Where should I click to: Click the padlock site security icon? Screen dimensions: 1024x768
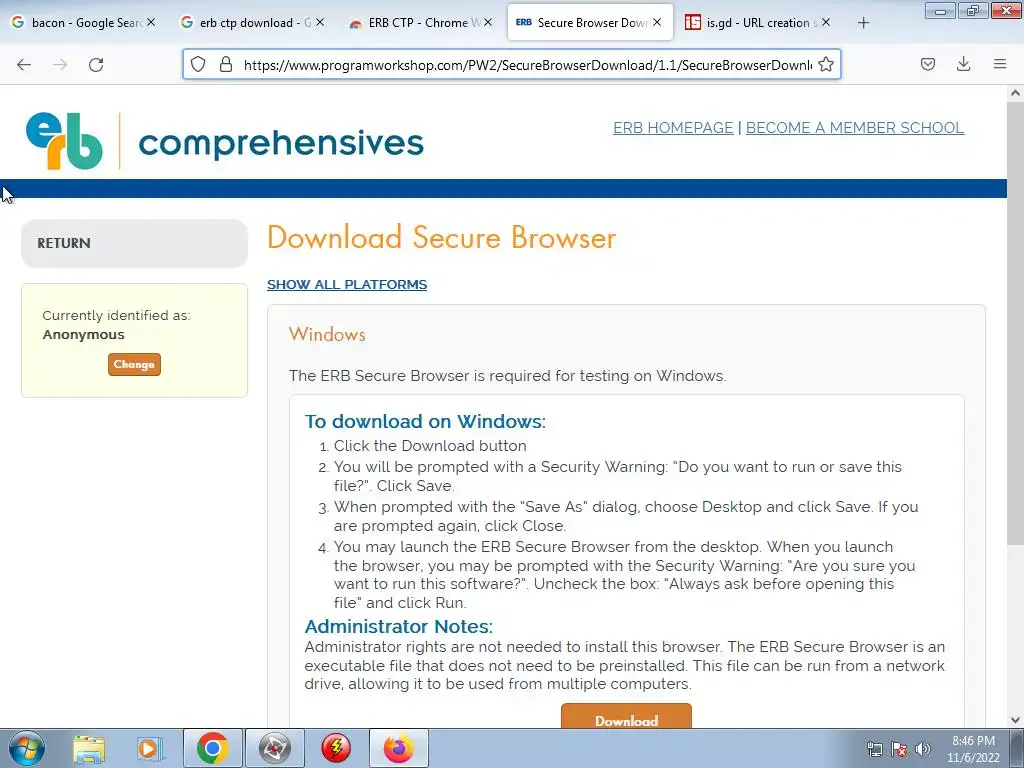[226, 65]
